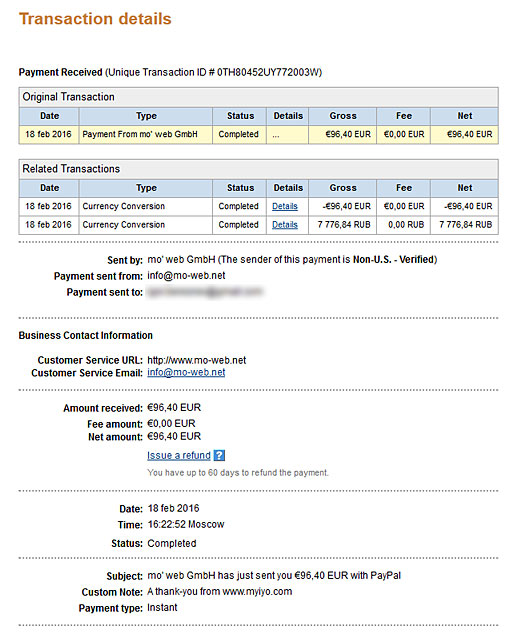Click the 7 776,84 RUB net amount cell
This screenshot has height=632, width=520.
tap(465, 225)
